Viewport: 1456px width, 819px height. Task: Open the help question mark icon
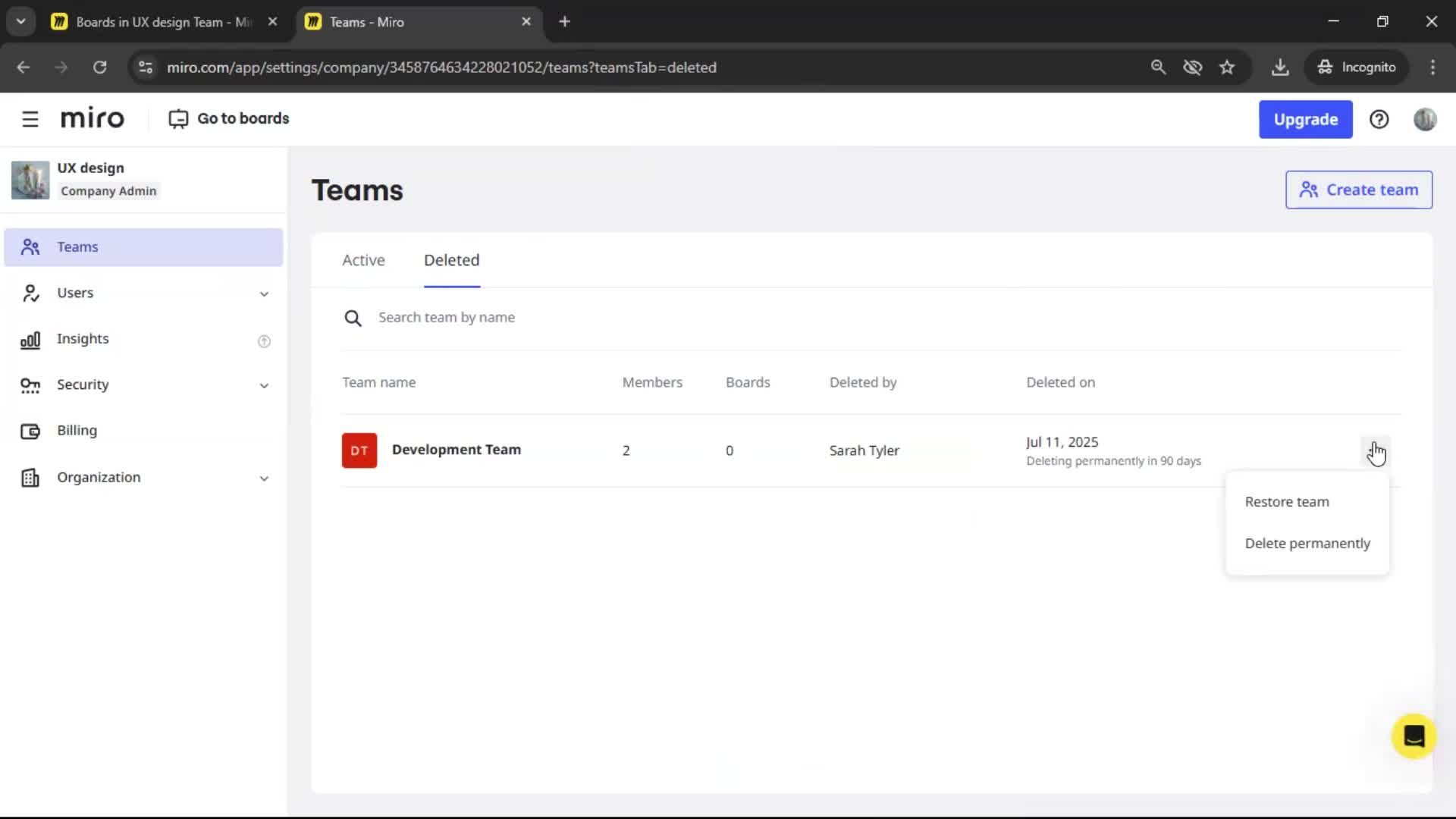pos(1379,119)
